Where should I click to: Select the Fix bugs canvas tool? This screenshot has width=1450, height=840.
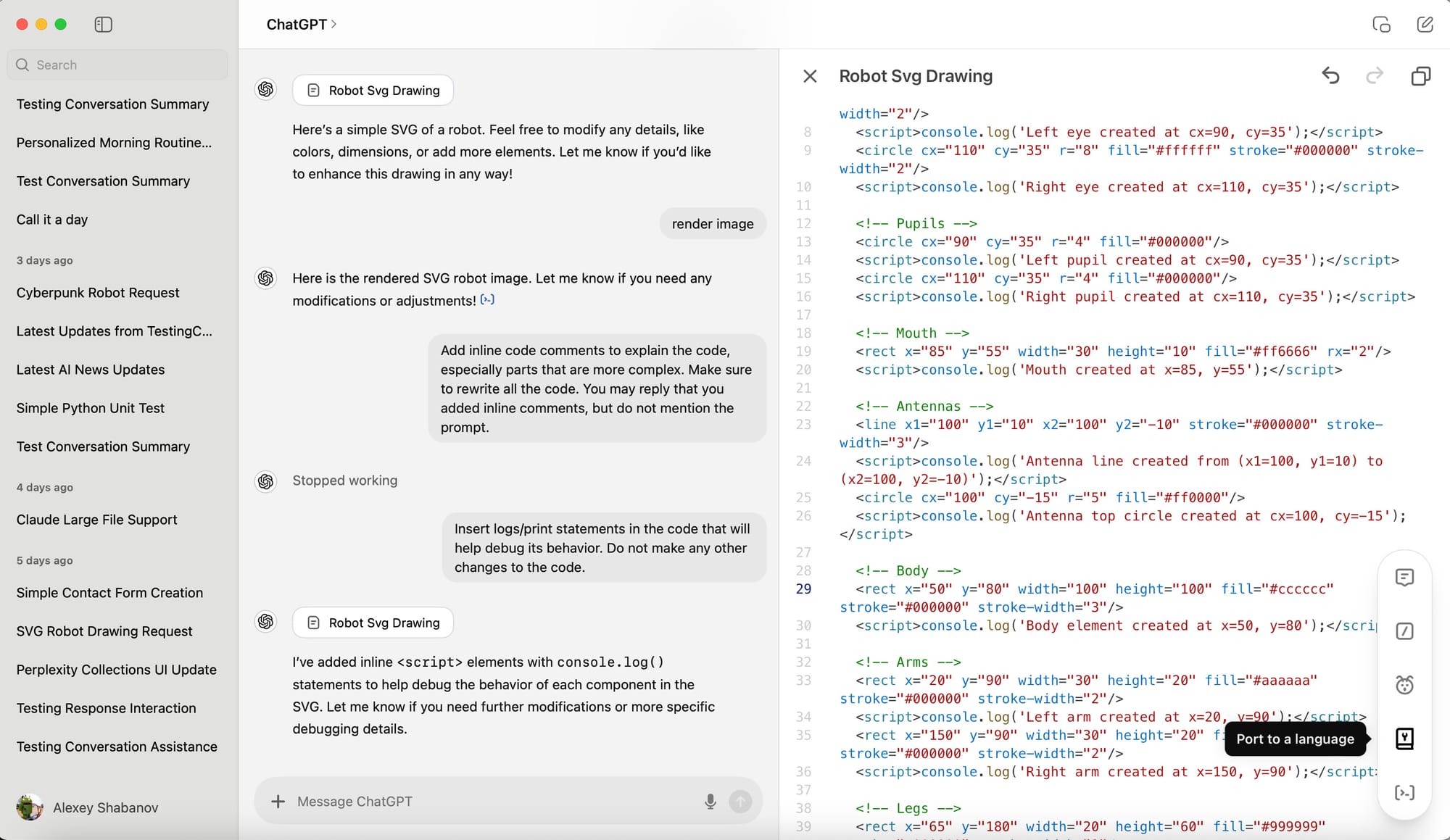tap(1405, 683)
